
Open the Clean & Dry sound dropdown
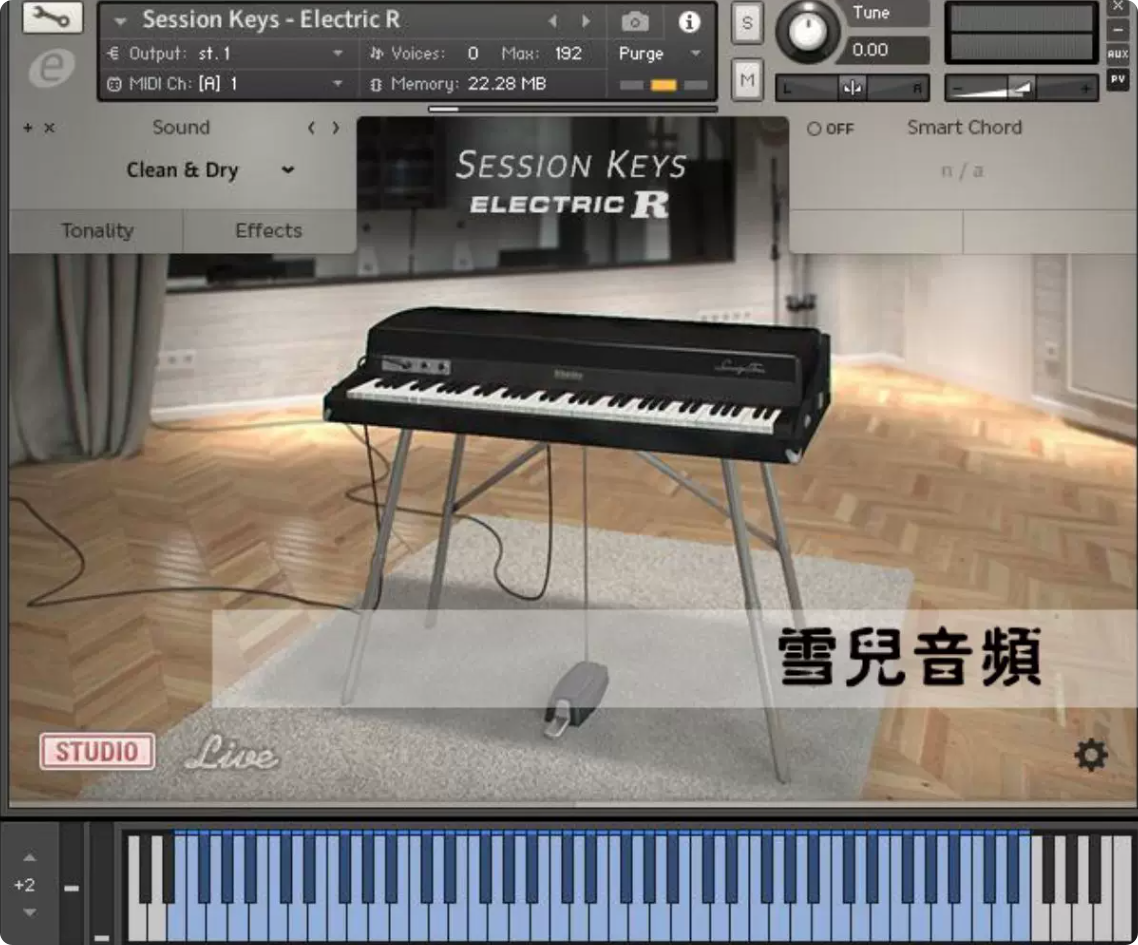(x=210, y=170)
